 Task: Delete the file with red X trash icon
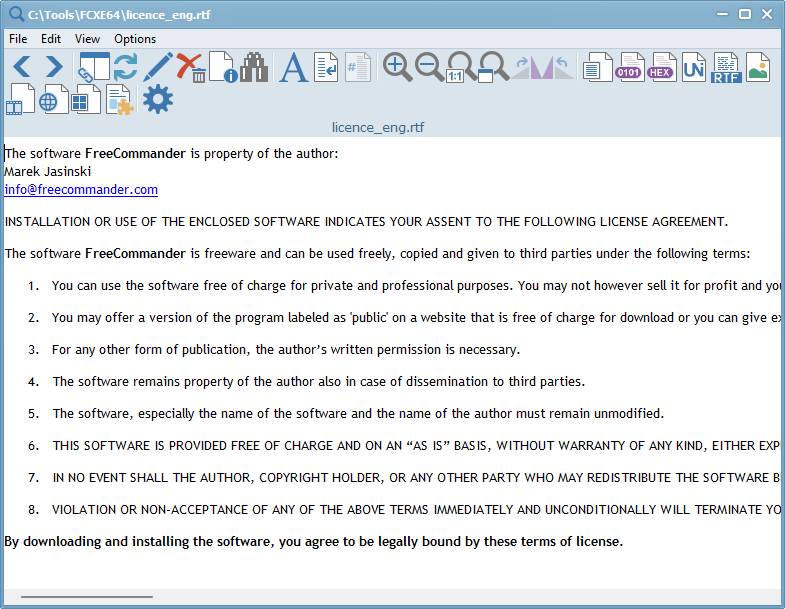tap(191, 67)
